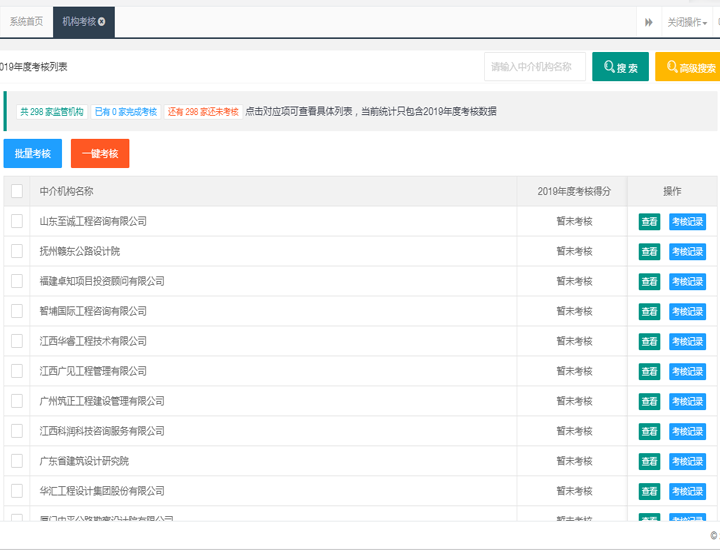Select the name 江西广见工程管理有限公司
Screen dimensions: 720x550
pyautogui.click(x=93, y=371)
